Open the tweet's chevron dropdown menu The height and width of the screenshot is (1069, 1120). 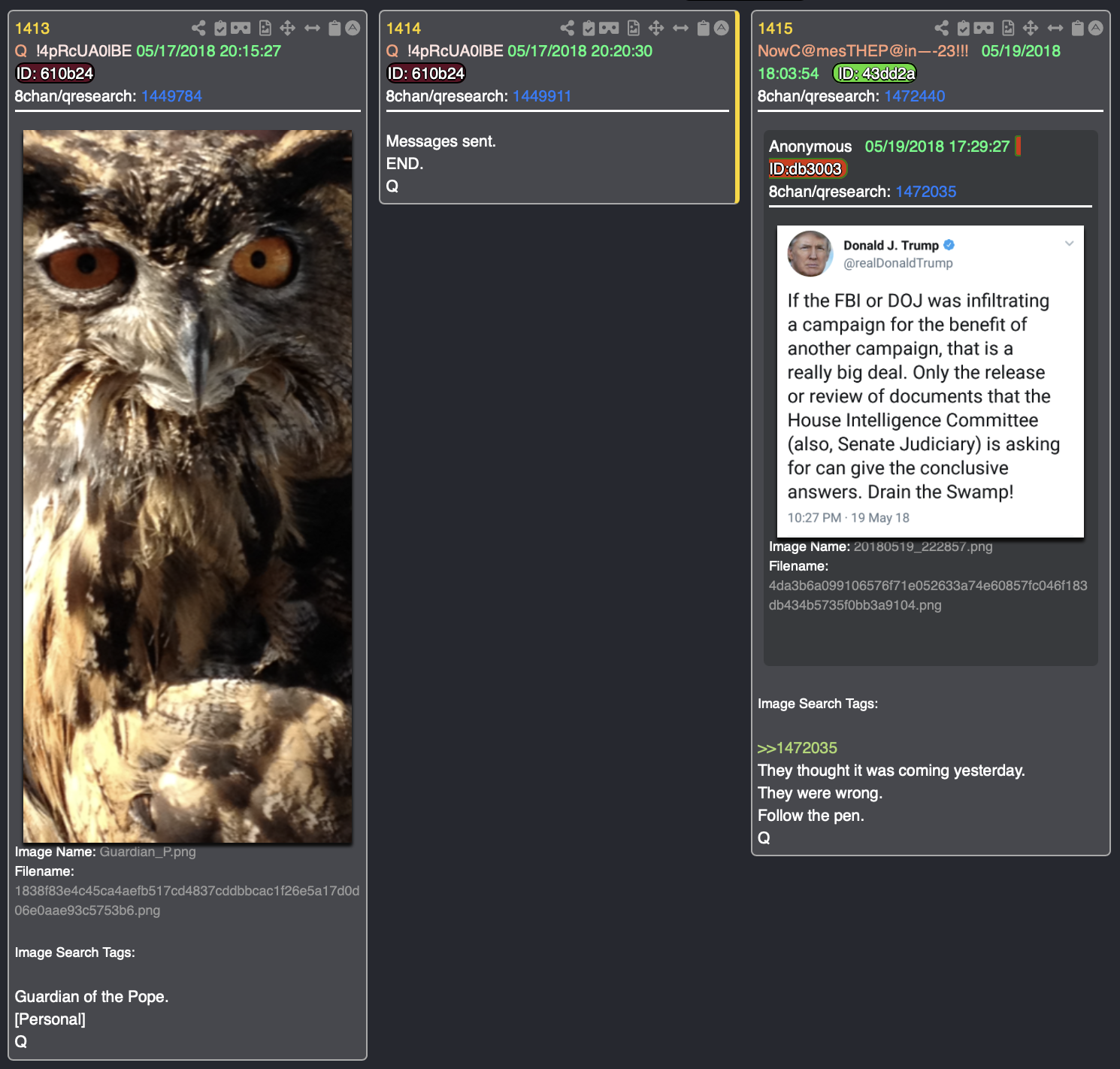coord(1069,244)
